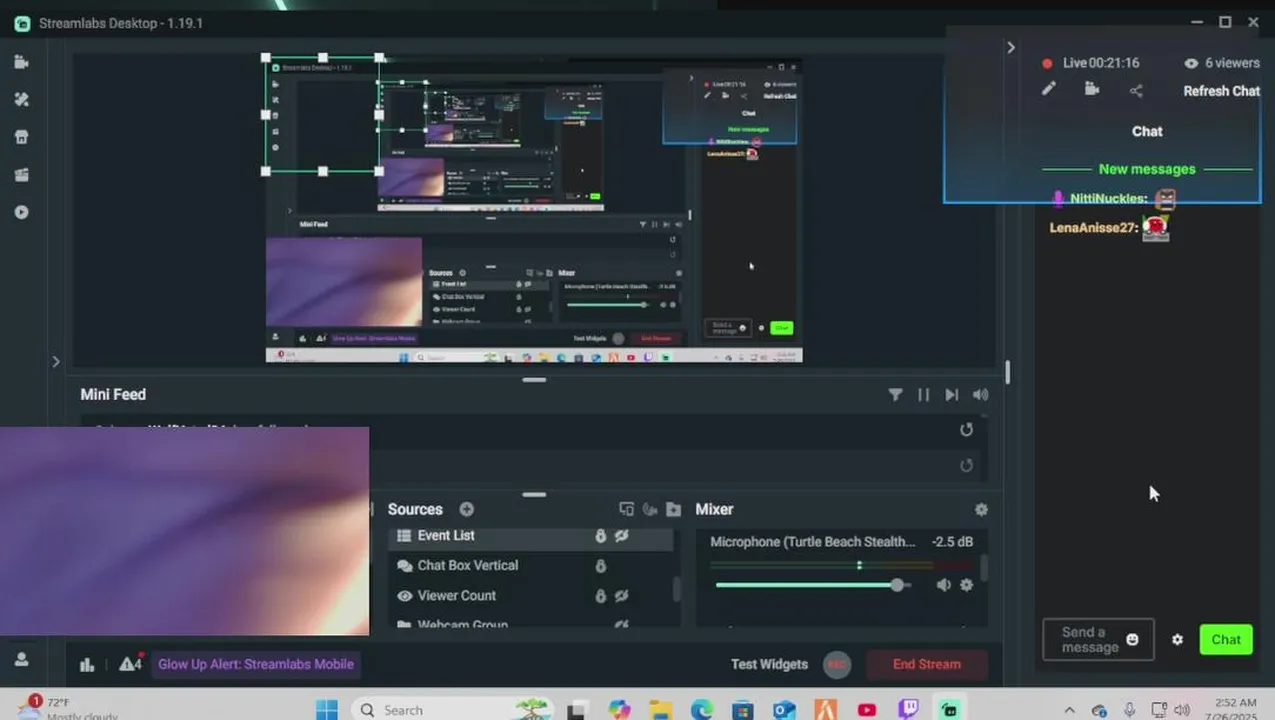The image size is (1275, 720).
Task: Open the performance stats bar chart icon
Action: [x=87, y=664]
